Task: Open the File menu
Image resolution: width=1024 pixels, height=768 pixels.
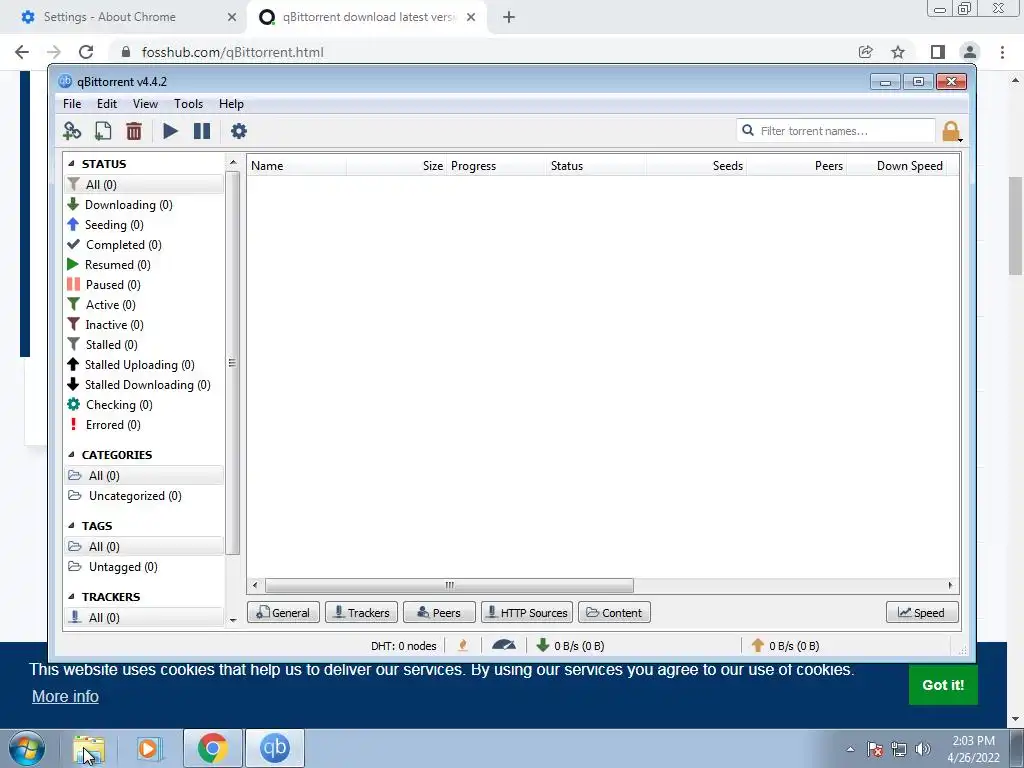Action: (x=72, y=104)
